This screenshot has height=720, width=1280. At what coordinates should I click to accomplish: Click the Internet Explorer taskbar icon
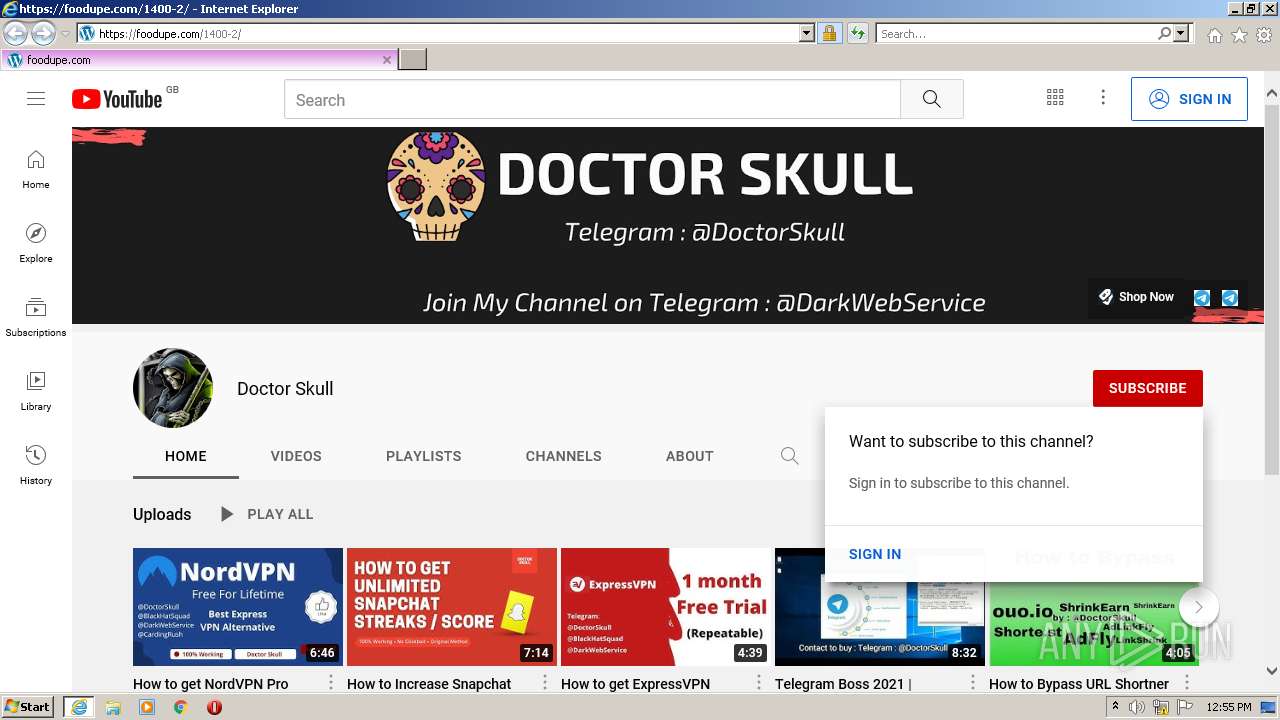pyautogui.click(x=78, y=707)
